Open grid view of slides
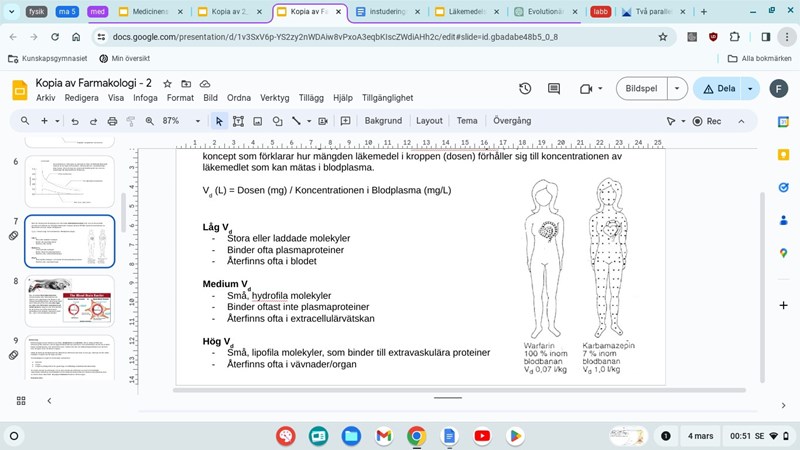The image size is (800, 450). (x=21, y=400)
